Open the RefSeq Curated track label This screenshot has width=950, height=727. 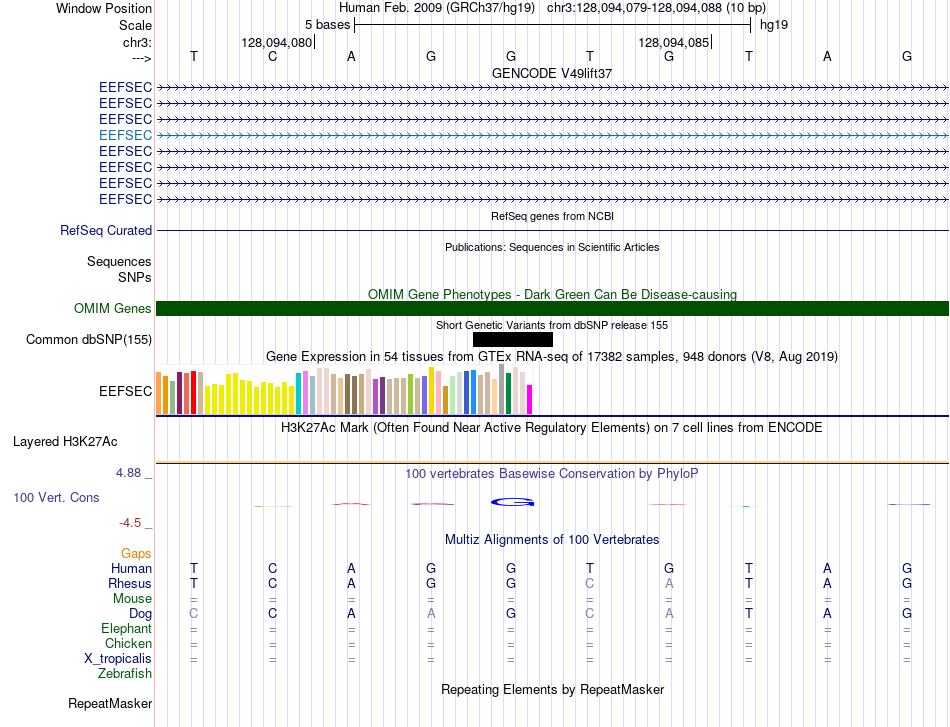click(106, 230)
